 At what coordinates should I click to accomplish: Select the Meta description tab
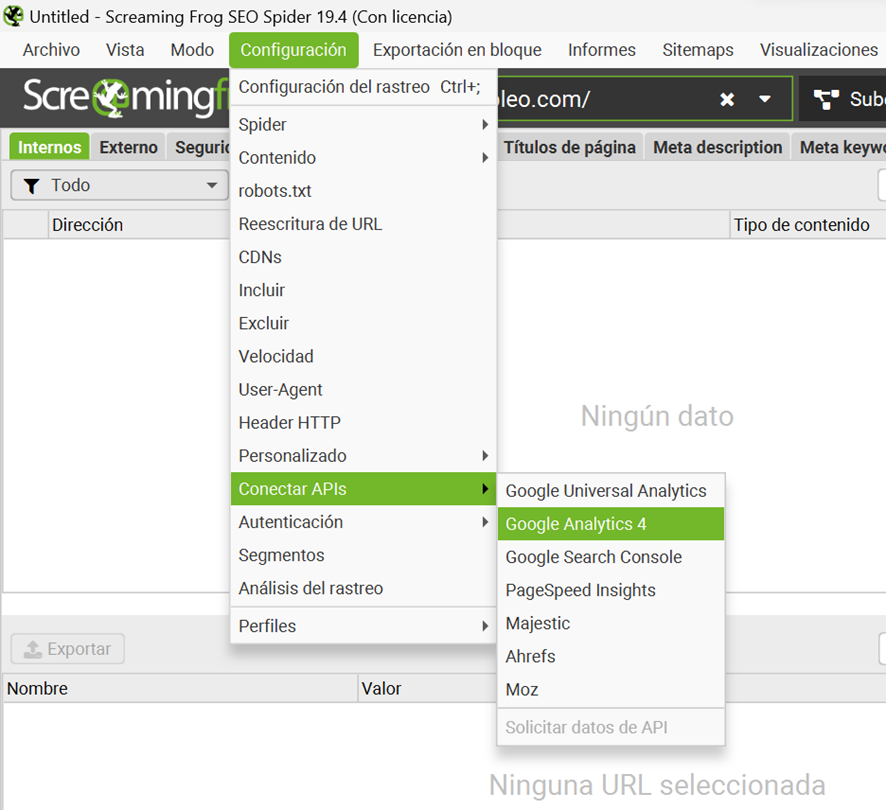(717, 147)
